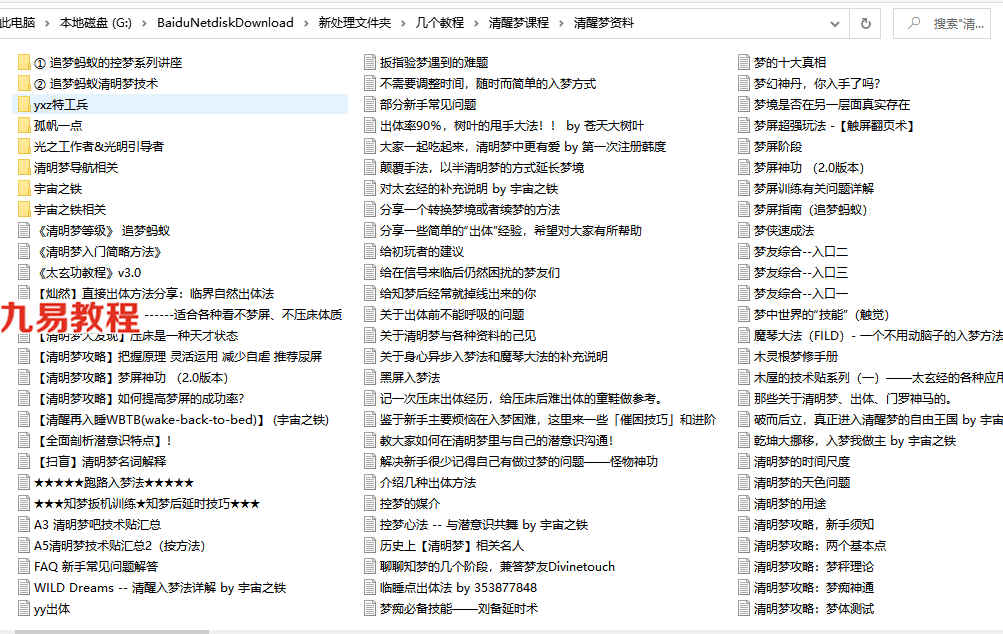Image resolution: width=1003 pixels, height=634 pixels.
Task: Click the search magnifier icon
Action: (x=914, y=23)
